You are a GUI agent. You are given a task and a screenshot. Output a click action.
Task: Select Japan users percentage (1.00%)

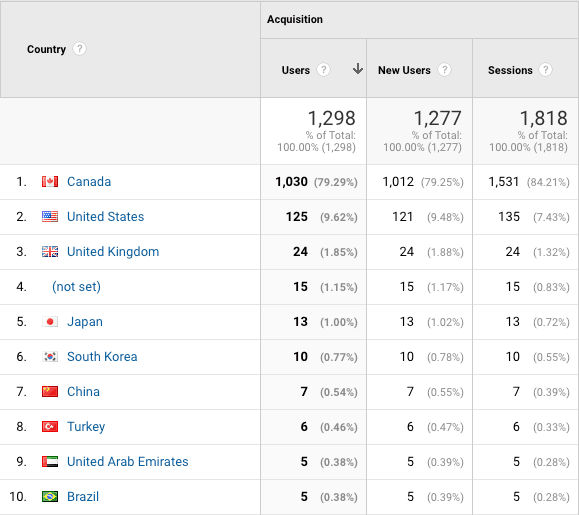pos(339,322)
